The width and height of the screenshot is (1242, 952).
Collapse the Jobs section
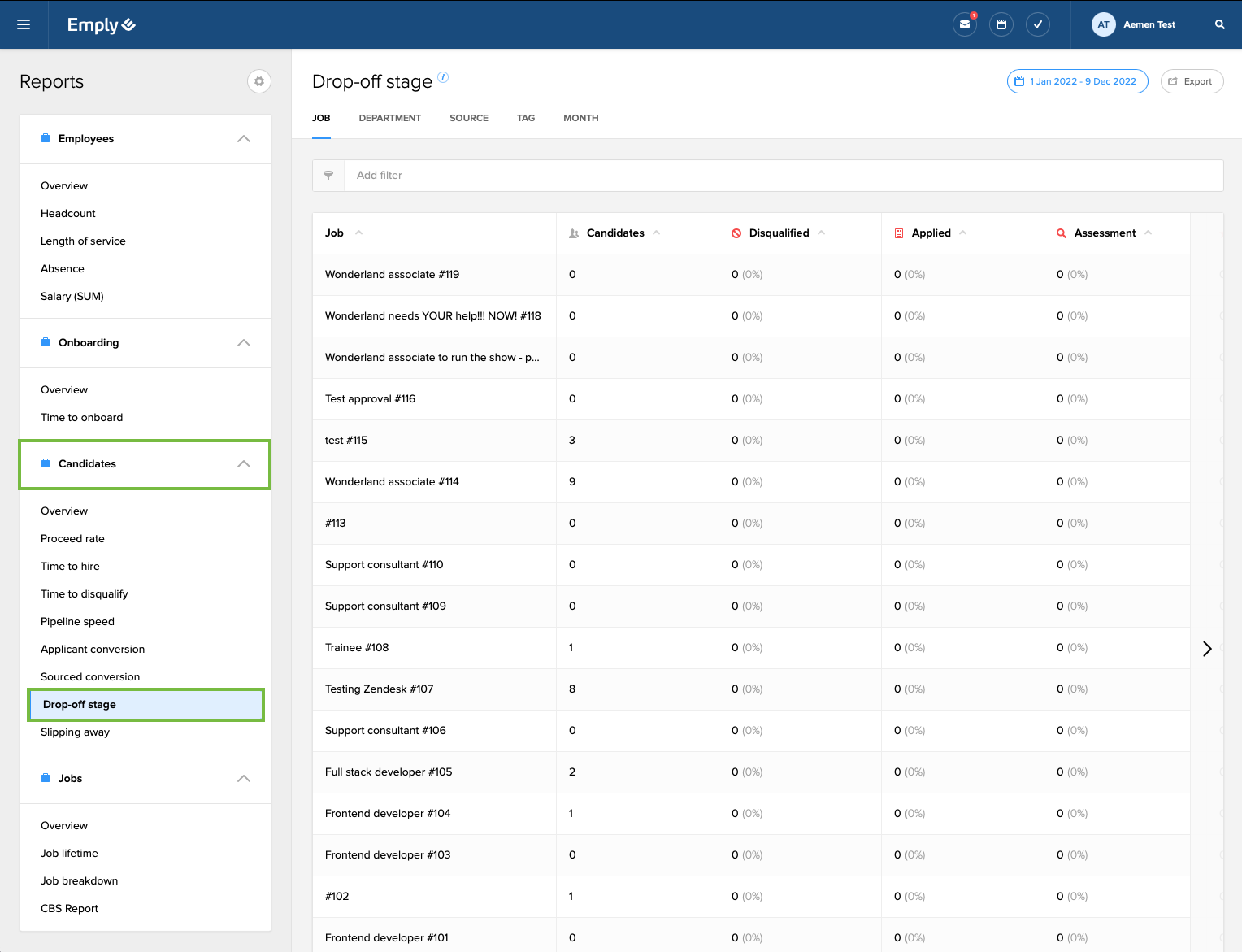coord(243,779)
